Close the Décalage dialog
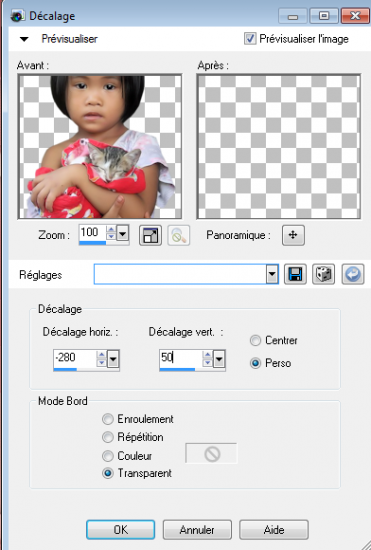The image size is (371, 550). [x=355, y=16]
